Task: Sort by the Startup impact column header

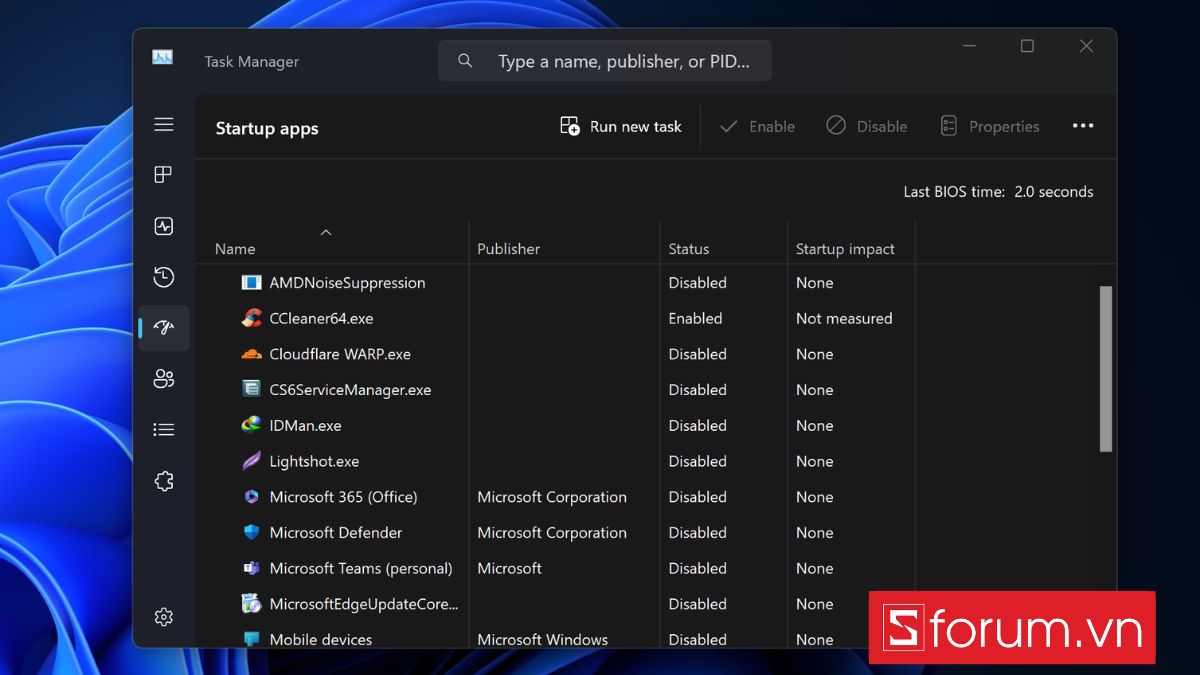Action: tap(845, 249)
